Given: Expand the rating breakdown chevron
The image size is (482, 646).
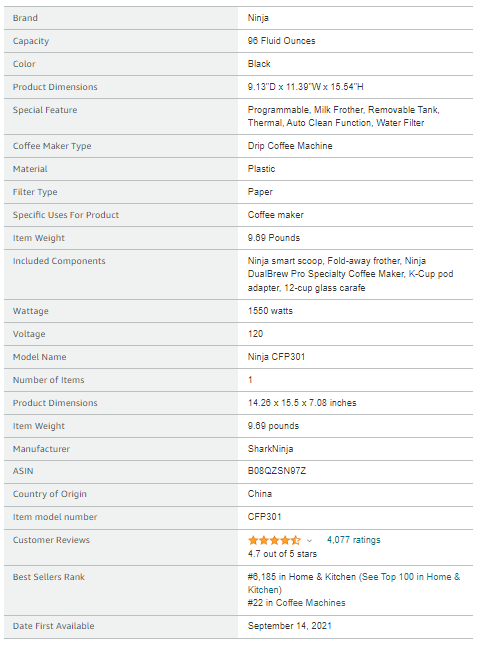Looking at the screenshot, I should tap(309, 541).
